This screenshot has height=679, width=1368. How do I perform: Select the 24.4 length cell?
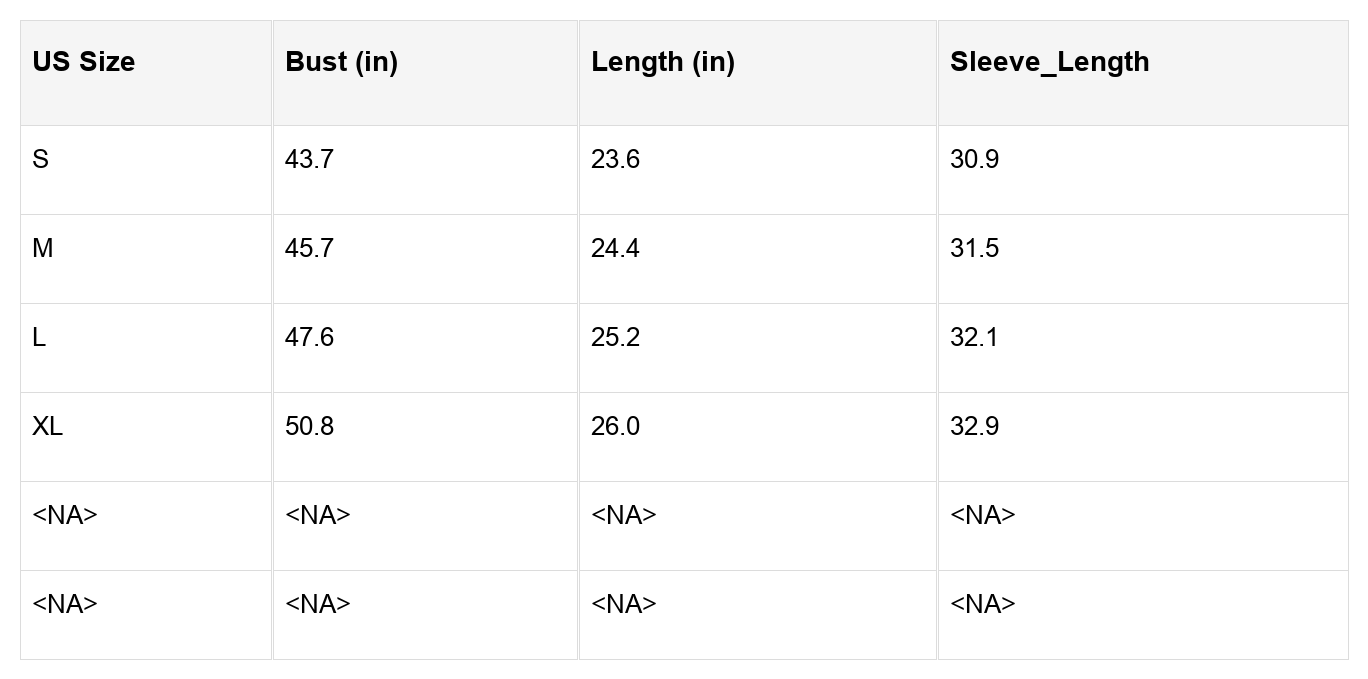[x=615, y=249]
